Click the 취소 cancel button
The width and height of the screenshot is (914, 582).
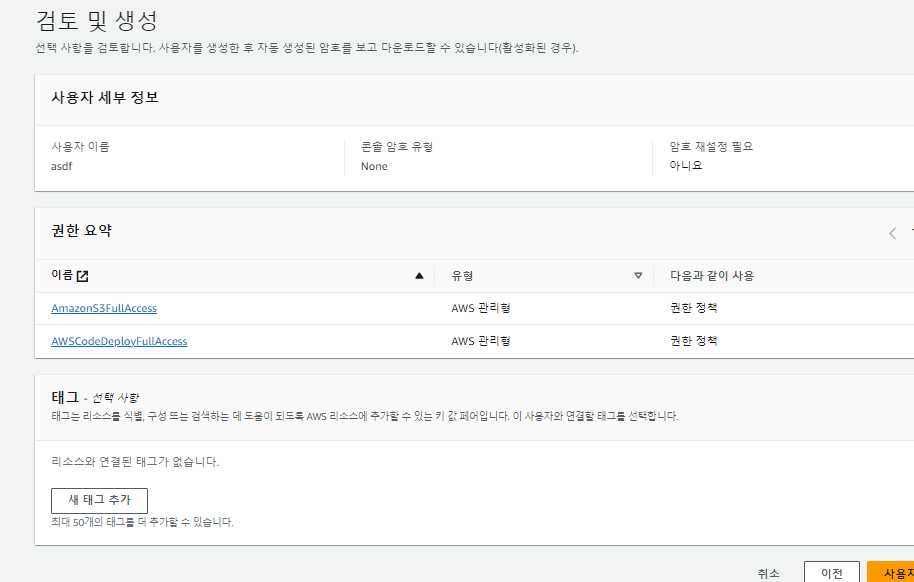[768, 573]
